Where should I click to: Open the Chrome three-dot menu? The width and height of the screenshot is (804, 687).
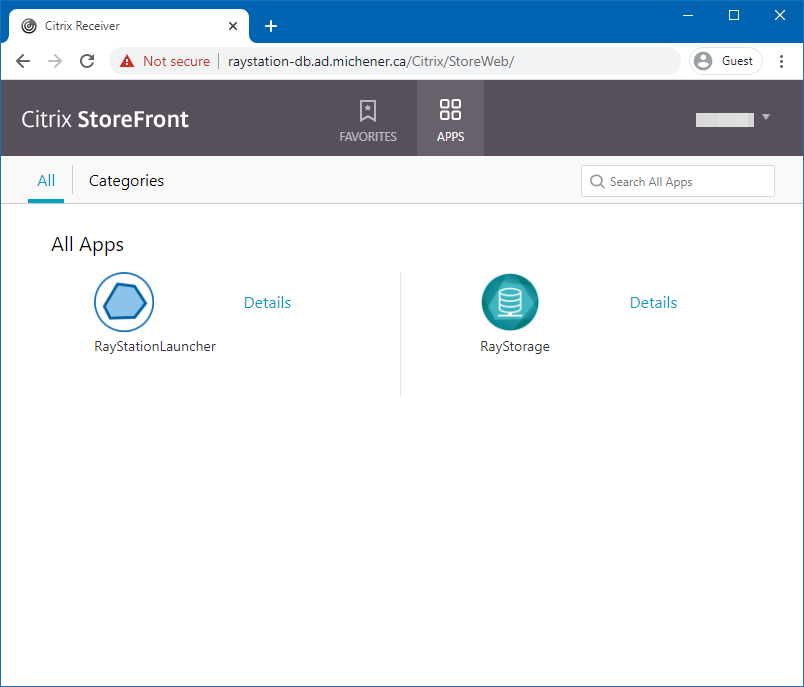[x=781, y=61]
